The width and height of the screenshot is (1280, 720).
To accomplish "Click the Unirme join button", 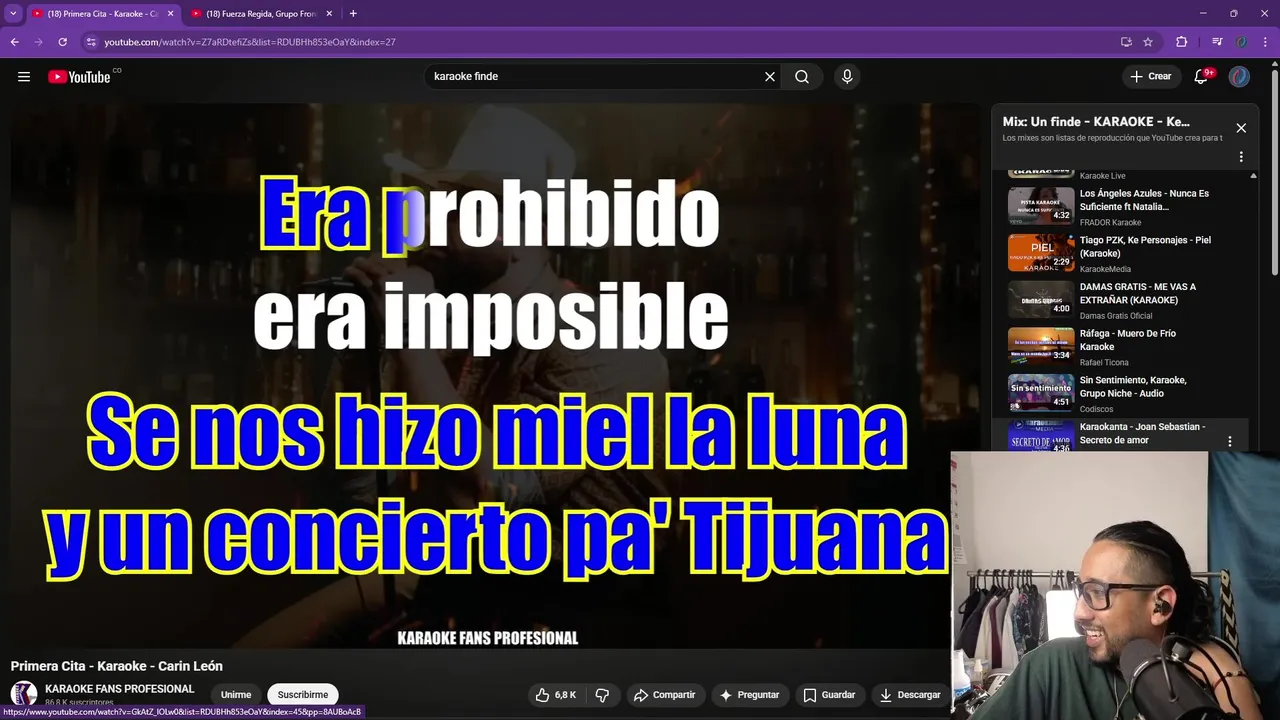I will click(x=236, y=695).
